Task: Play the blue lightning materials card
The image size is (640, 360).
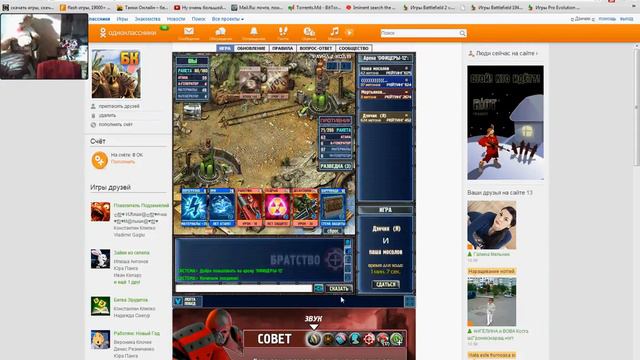Action: coord(194,207)
